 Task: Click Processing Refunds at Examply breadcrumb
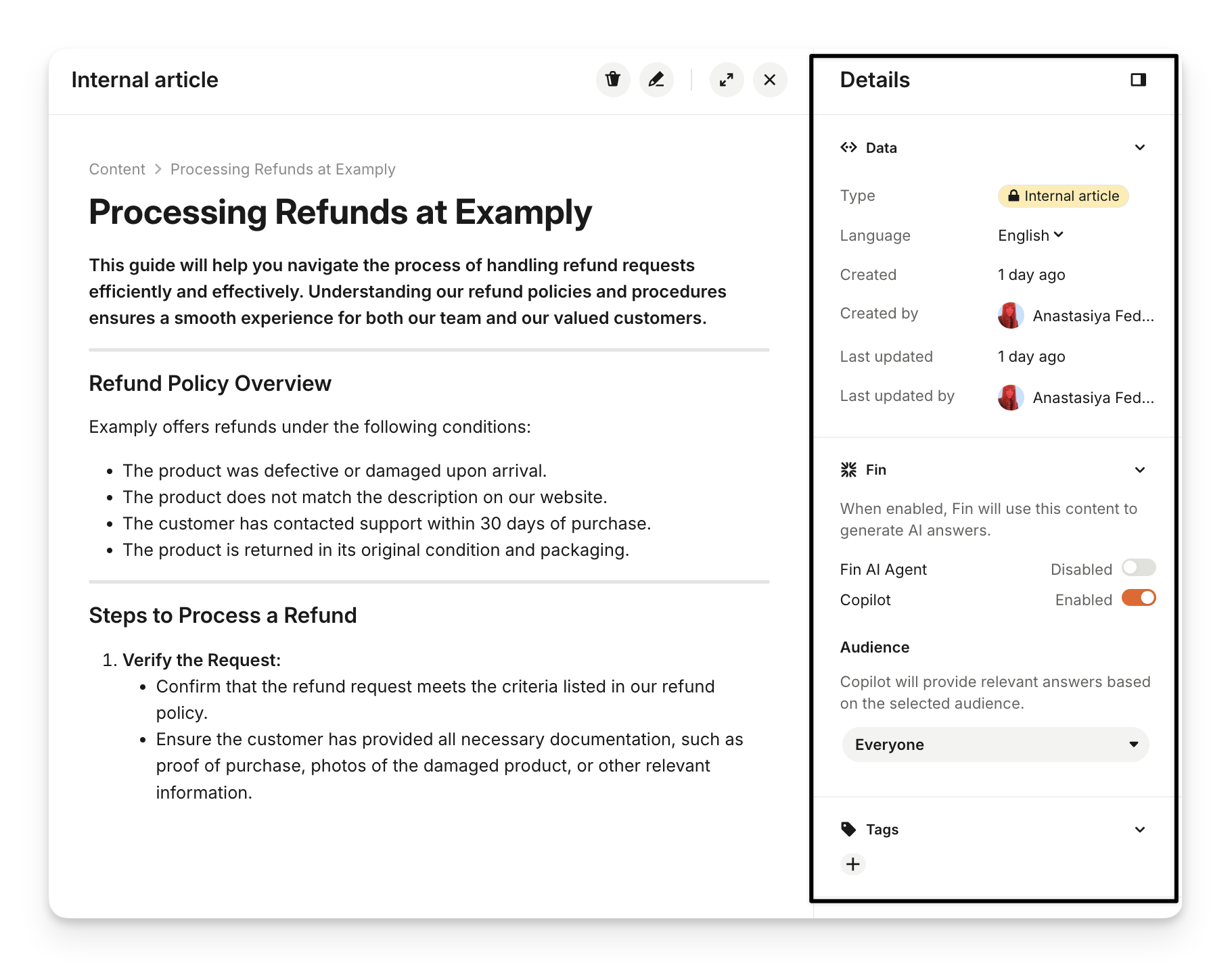point(283,169)
